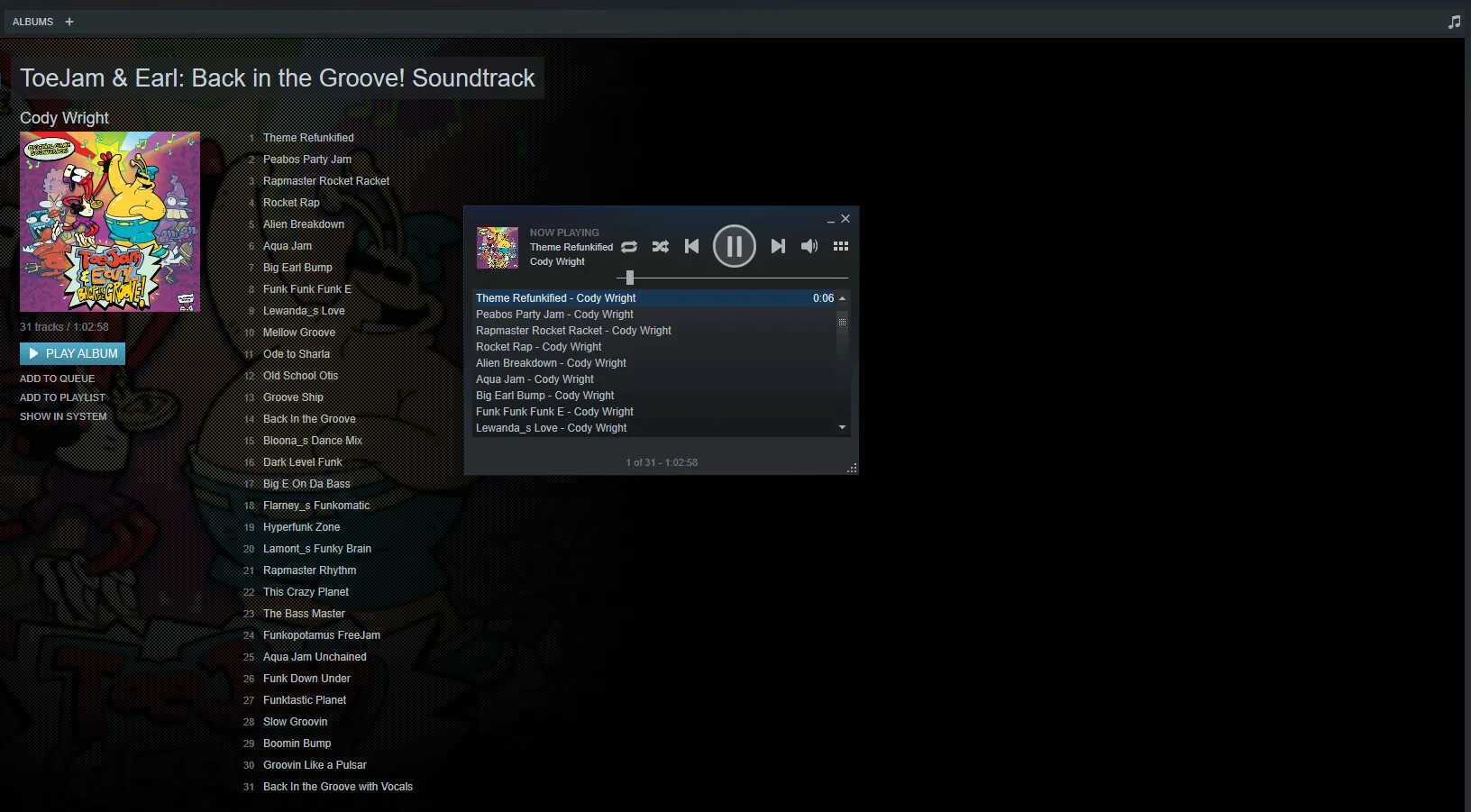Image resolution: width=1471 pixels, height=812 pixels.
Task: Select track Boomin Bump
Action: tap(297, 744)
